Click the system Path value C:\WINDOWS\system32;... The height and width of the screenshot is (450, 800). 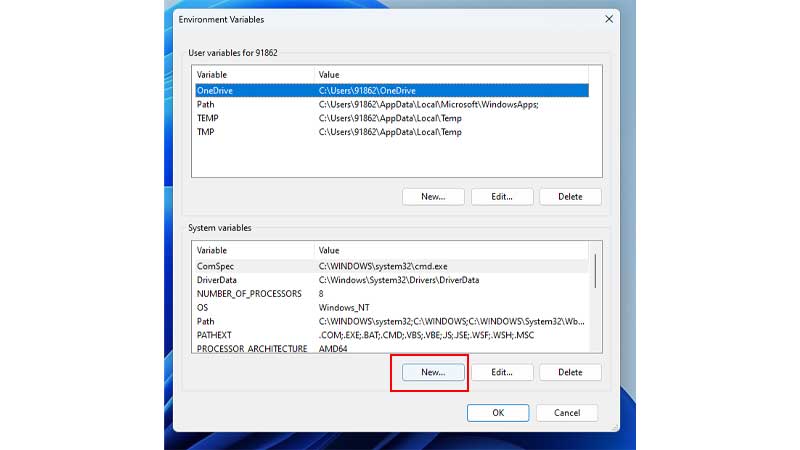pyautogui.click(x=452, y=321)
